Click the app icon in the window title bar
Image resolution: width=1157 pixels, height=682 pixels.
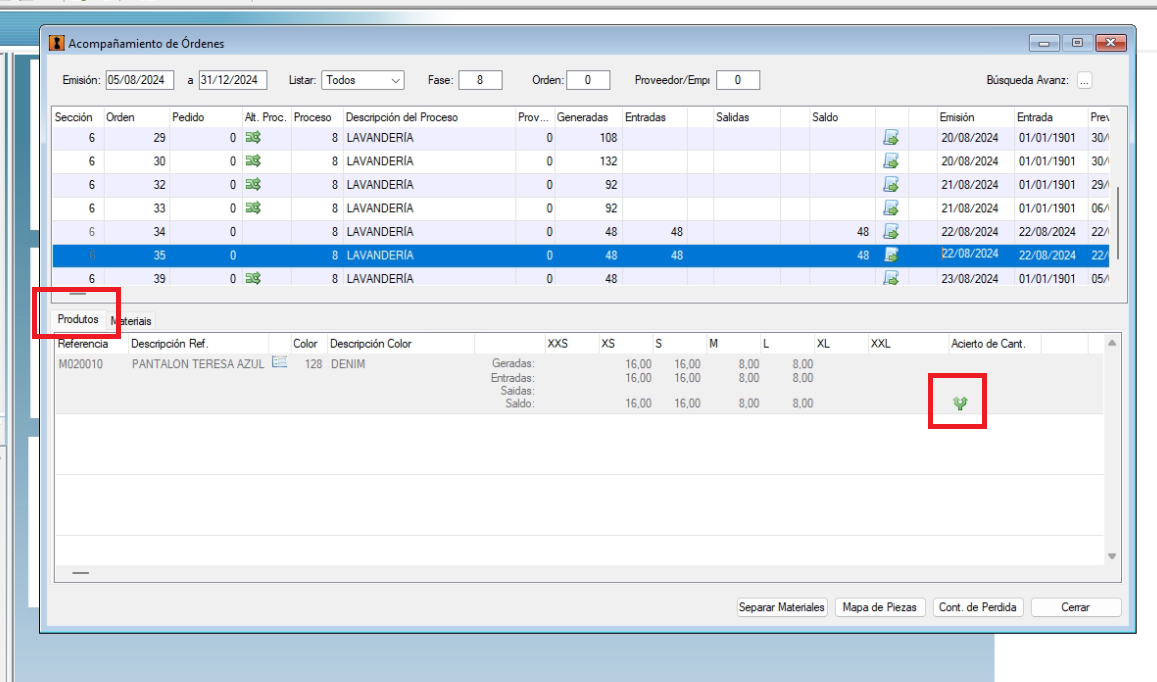[57, 44]
